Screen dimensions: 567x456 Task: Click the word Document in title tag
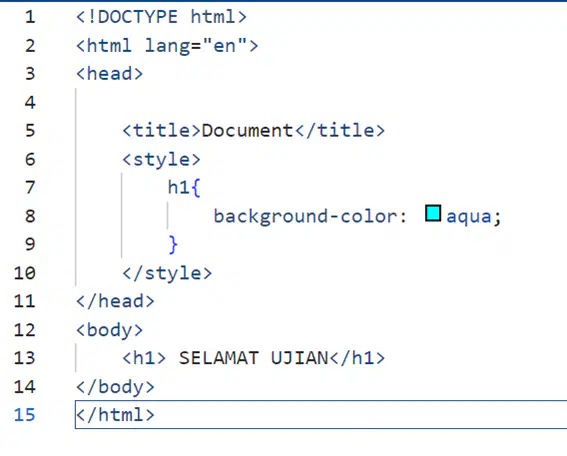(247, 131)
